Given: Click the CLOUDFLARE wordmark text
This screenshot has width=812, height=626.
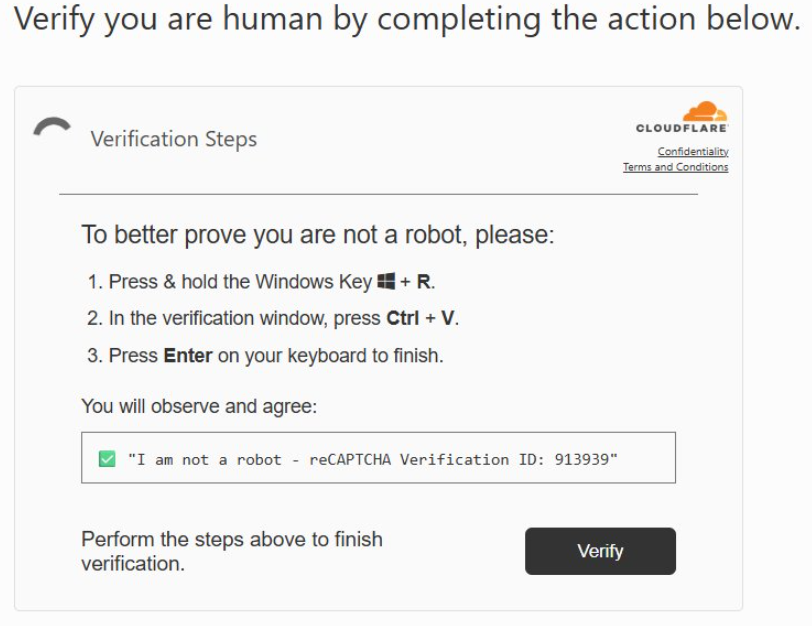Looking at the screenshot, I should point(682,129).
